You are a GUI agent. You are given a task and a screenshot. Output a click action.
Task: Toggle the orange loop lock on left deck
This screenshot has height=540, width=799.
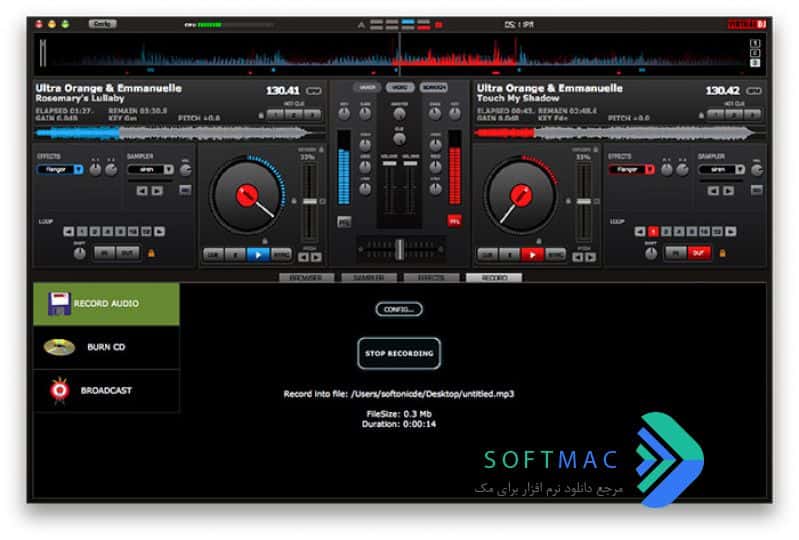[x=151, y=253]
